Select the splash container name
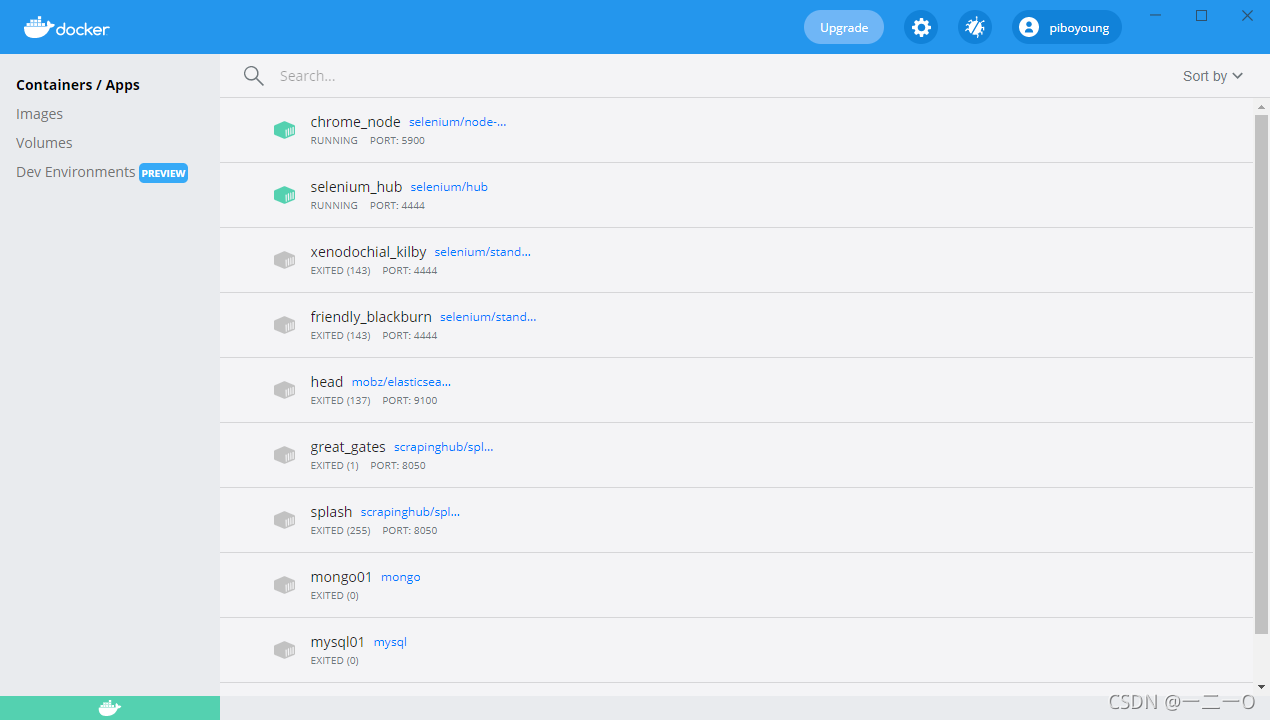This screenshot has width=1270, height=720. point(331,512)
